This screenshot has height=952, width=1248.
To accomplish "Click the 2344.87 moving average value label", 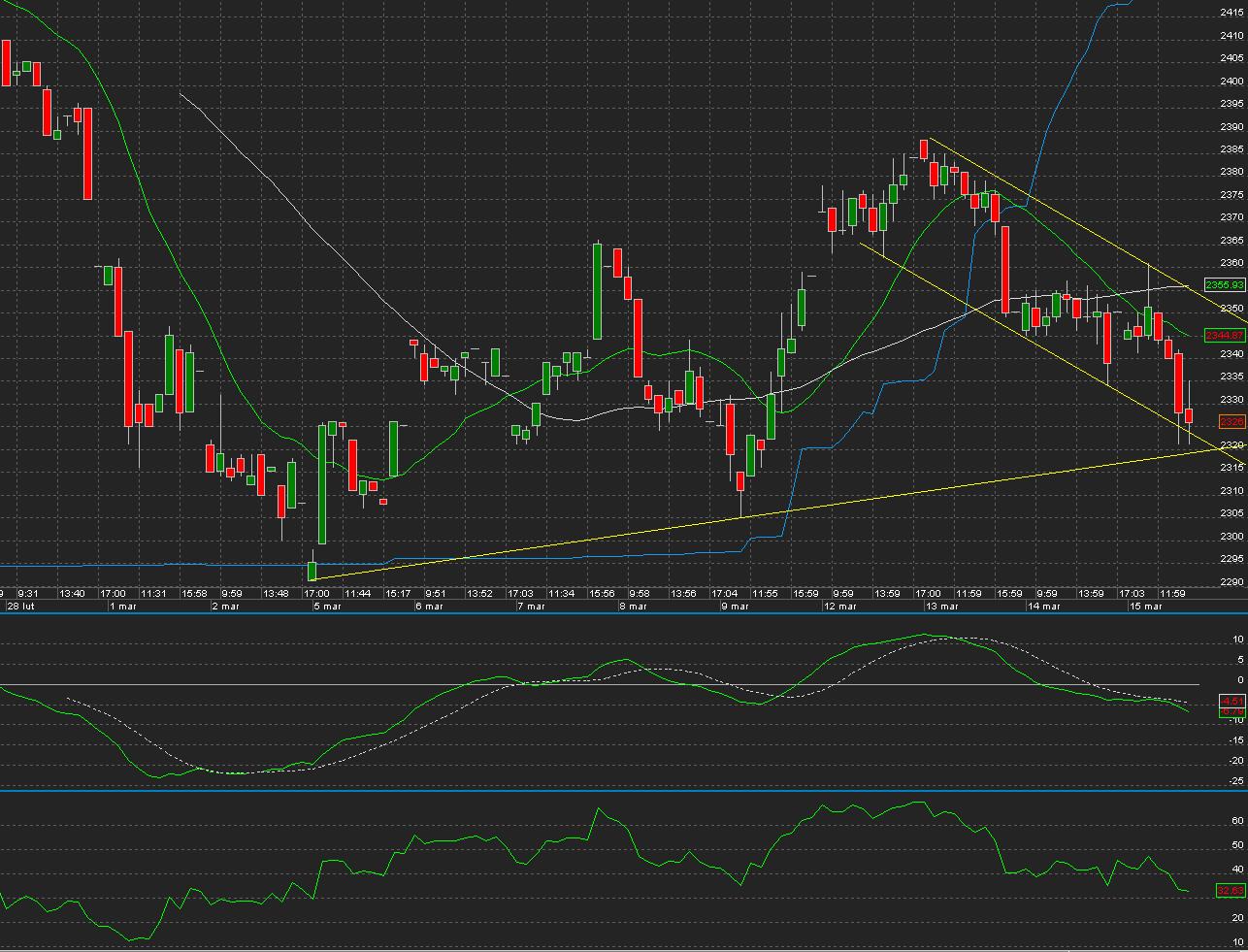I will (1224, 335).
